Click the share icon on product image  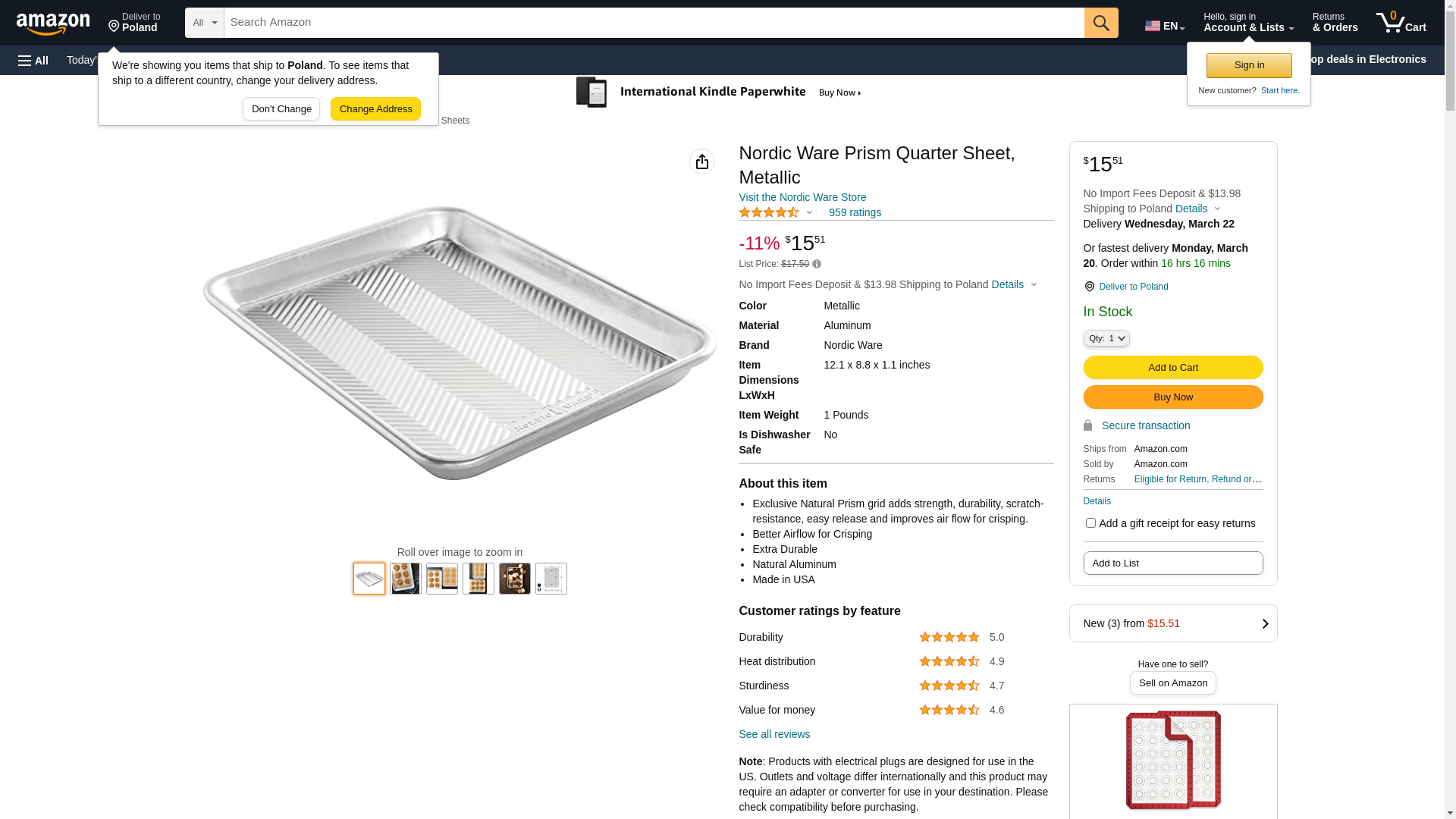click(x=702, y=162)
